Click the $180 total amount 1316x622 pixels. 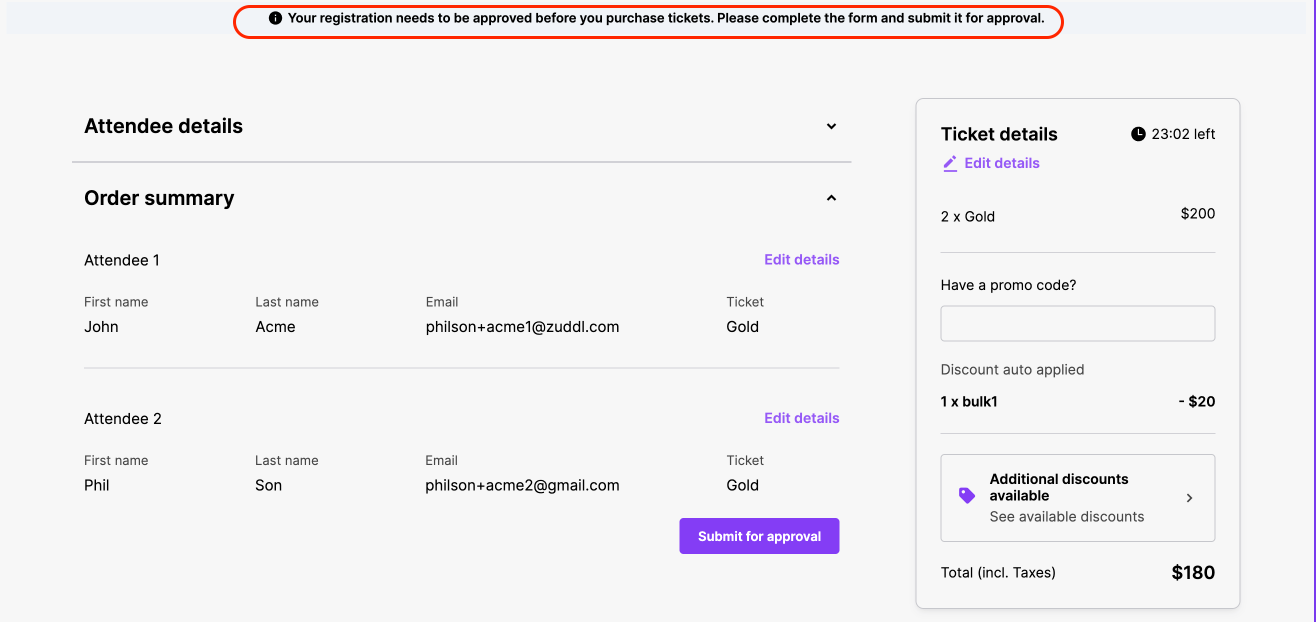coord(1193,573)
